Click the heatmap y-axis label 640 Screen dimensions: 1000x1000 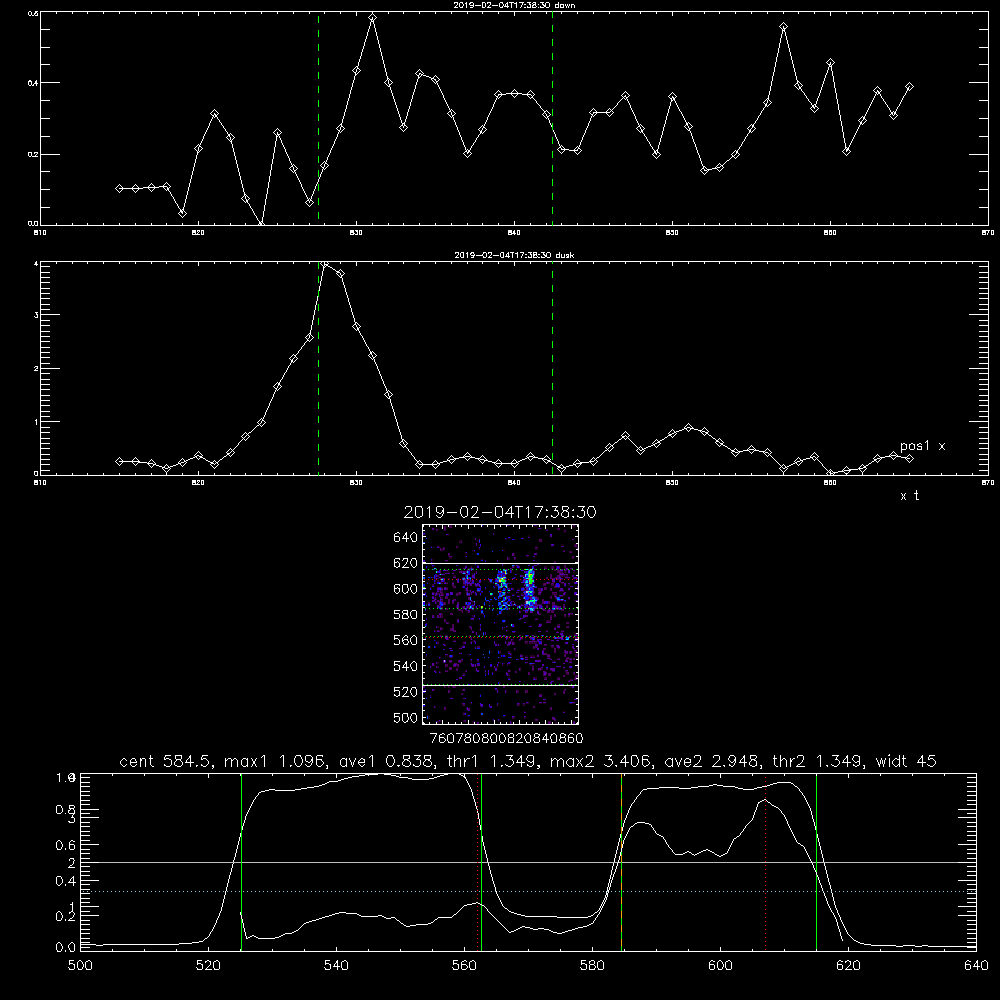(406, 538)
